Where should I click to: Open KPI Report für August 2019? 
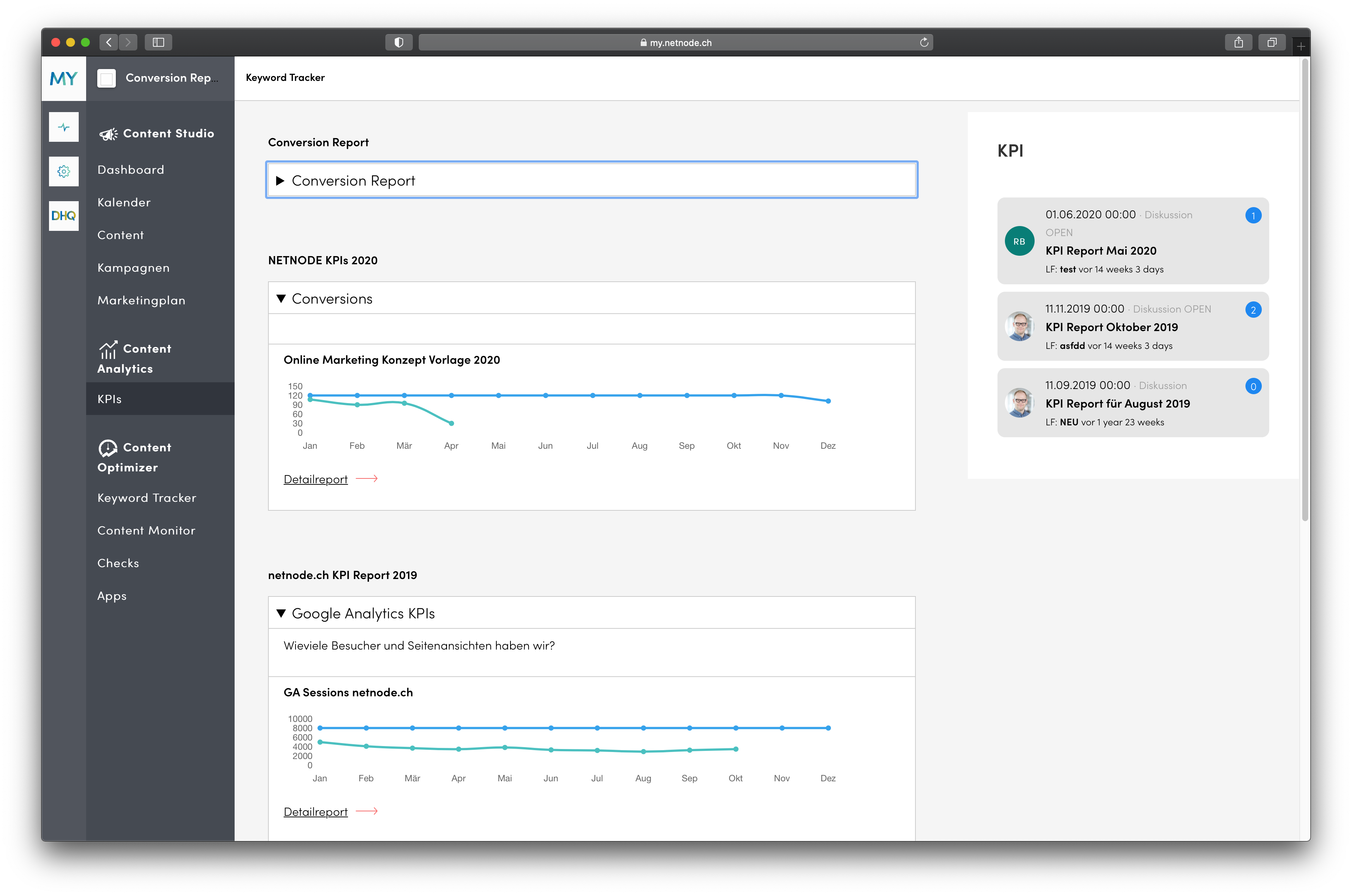(x=1118, y=404)
